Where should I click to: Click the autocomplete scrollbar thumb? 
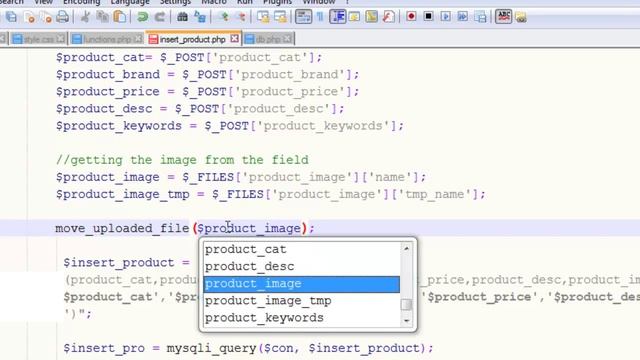[406, 304]
